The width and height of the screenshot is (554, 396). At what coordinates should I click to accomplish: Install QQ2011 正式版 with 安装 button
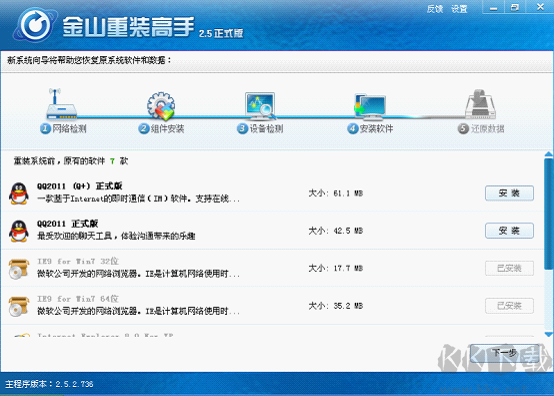[x=509, y=231]
